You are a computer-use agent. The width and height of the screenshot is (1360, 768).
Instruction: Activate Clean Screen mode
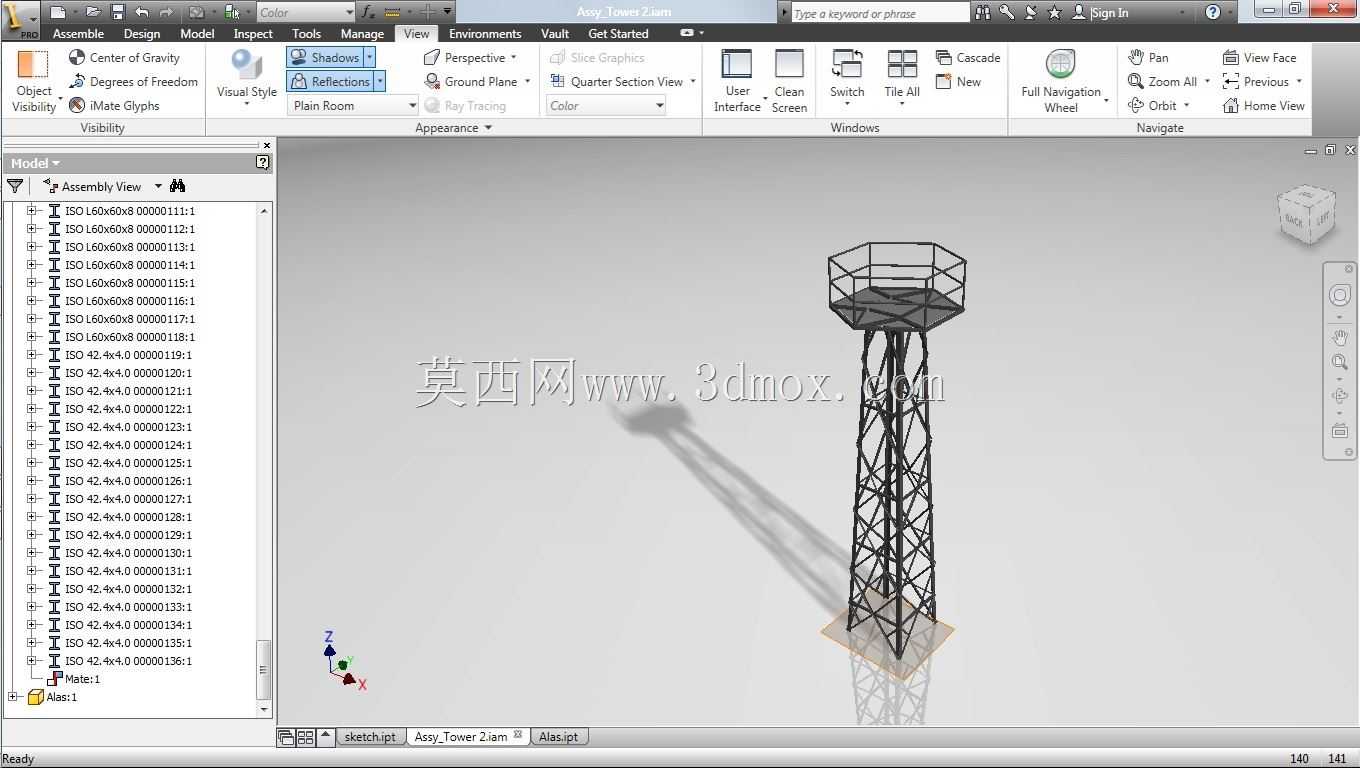(x=789, y=80)
